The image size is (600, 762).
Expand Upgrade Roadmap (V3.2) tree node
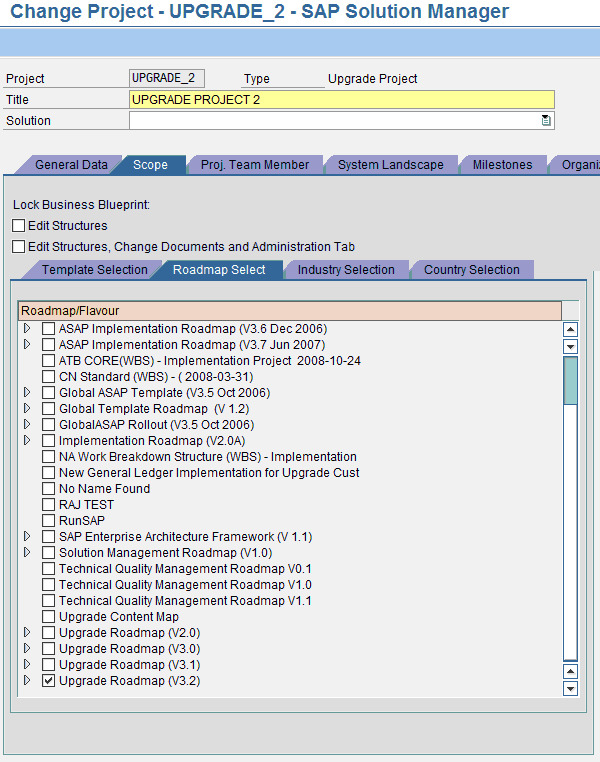click(x=27, y=681)
